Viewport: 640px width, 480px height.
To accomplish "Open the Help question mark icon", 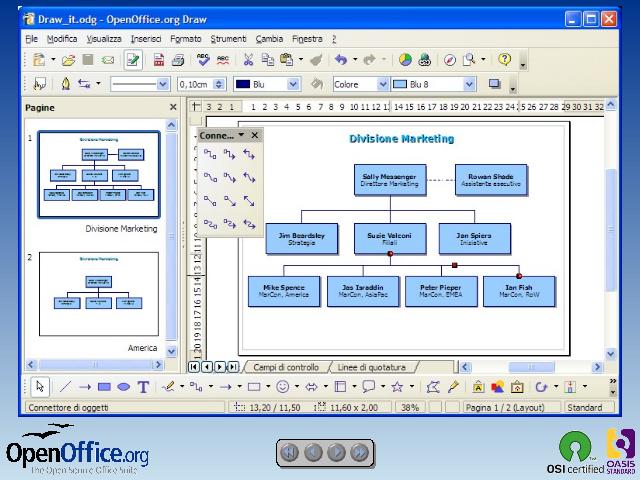I will (x=504, y=60).
